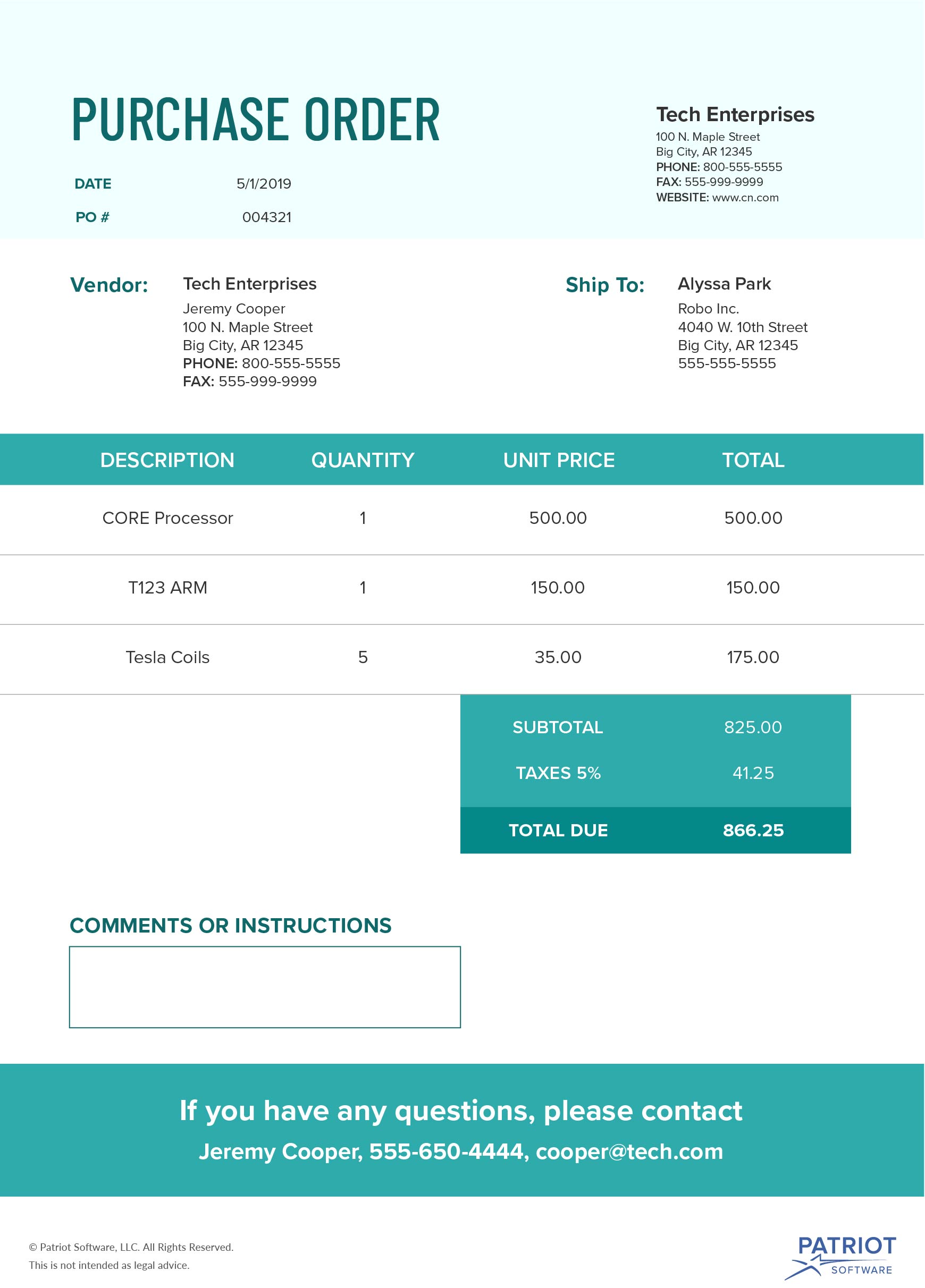
Task: Select the CORE Processor line item
Action: (167, 519)
